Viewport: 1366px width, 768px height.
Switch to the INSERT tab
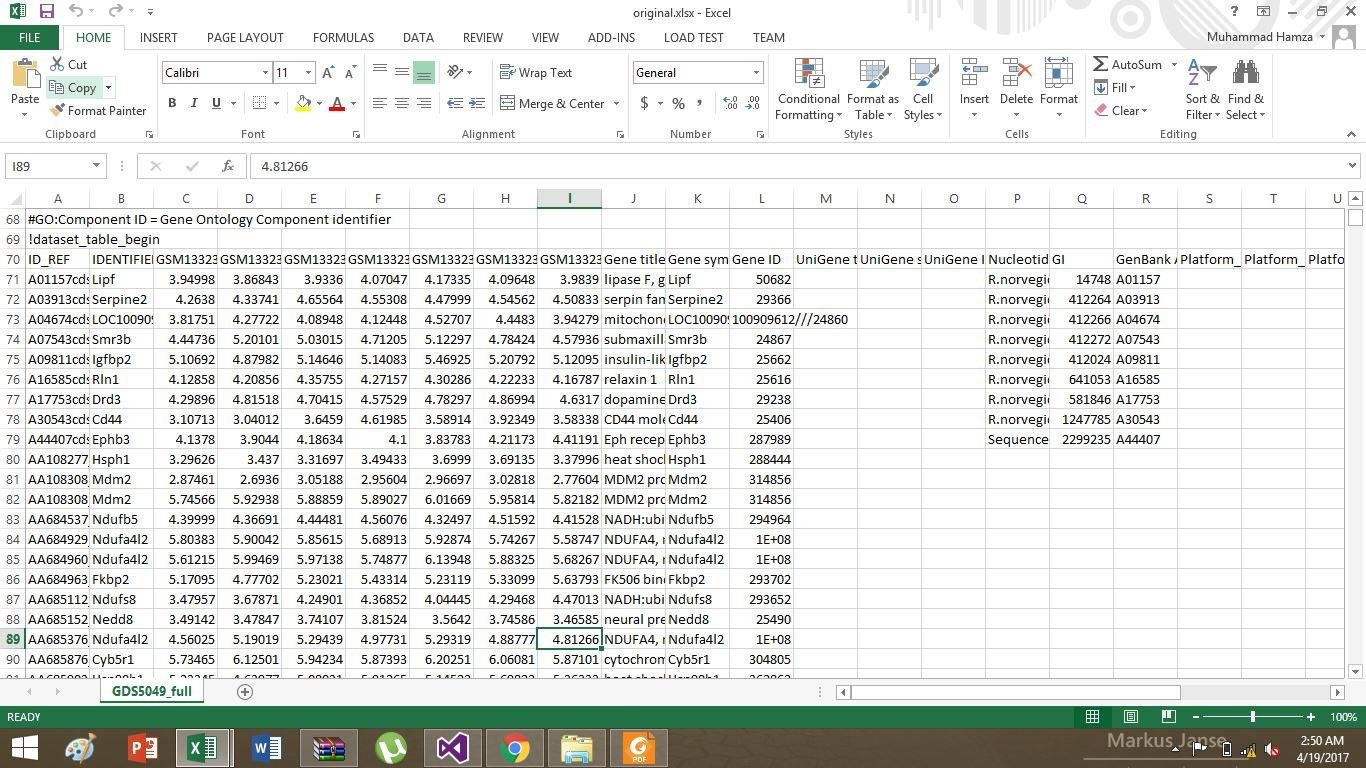159,37
